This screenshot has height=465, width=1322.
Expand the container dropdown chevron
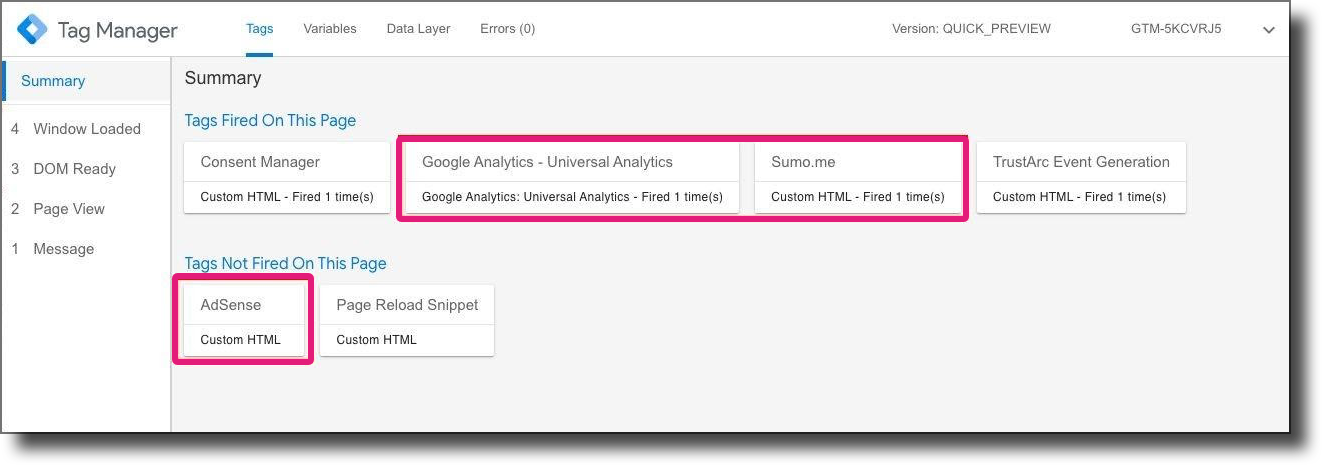click(1269, 30)
